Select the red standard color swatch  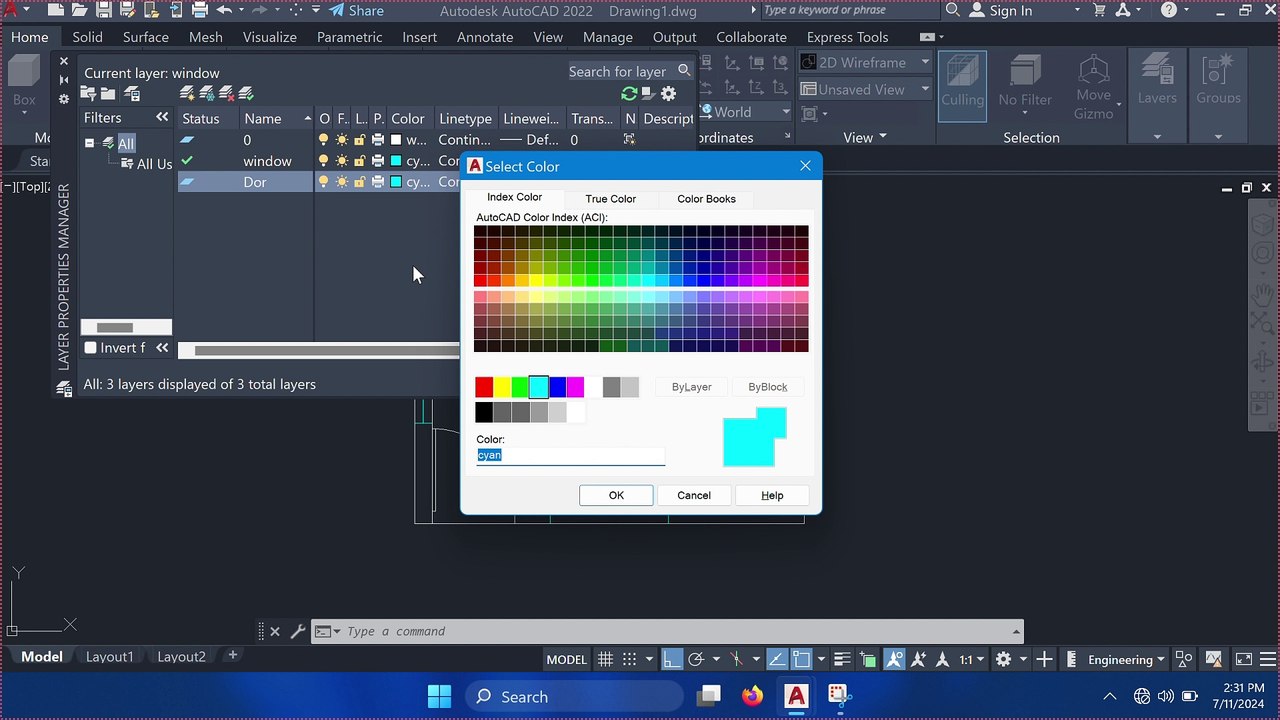pos(484,387)
